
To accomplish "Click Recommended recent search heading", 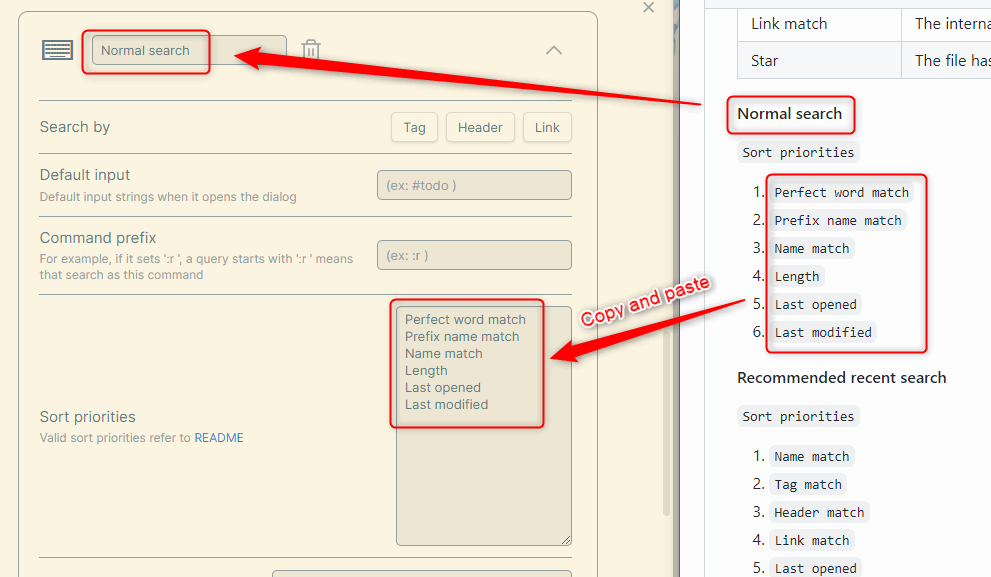I will 841,378.
